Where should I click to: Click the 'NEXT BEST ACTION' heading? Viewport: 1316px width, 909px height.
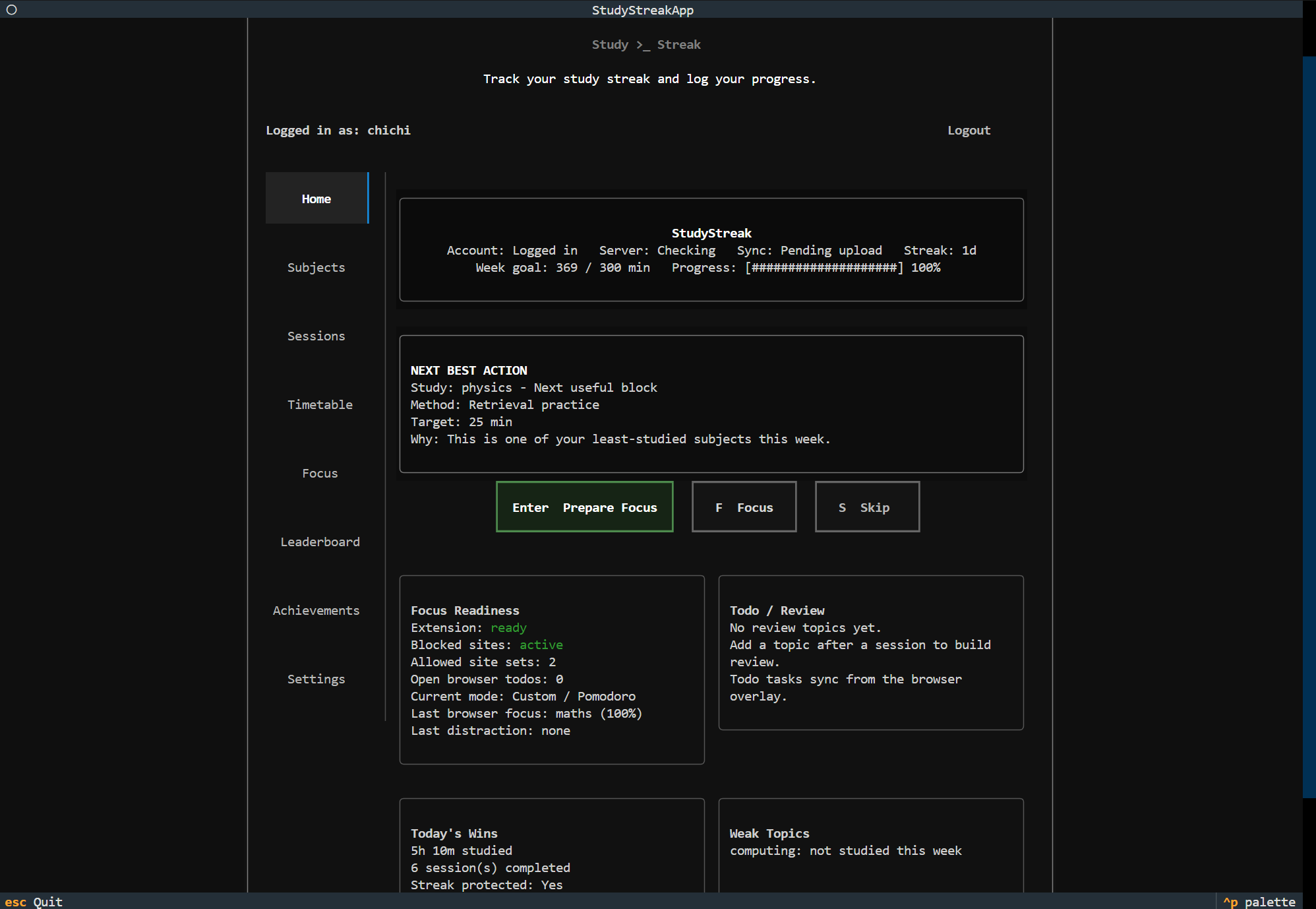[469, 370]
